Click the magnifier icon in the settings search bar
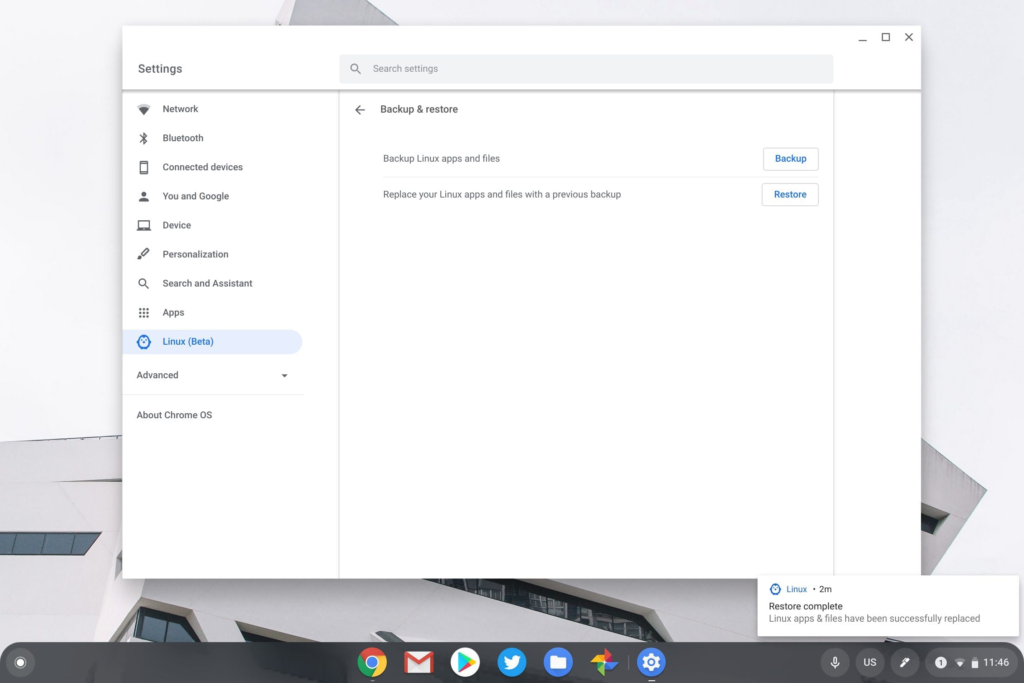 [355, 69]
